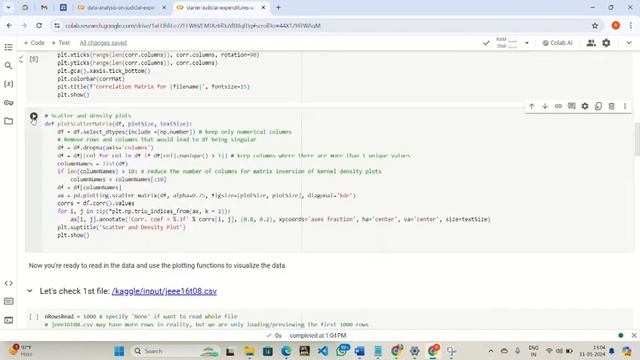
Task: View RAM and Disk resource usage
Action: (506, 43)
